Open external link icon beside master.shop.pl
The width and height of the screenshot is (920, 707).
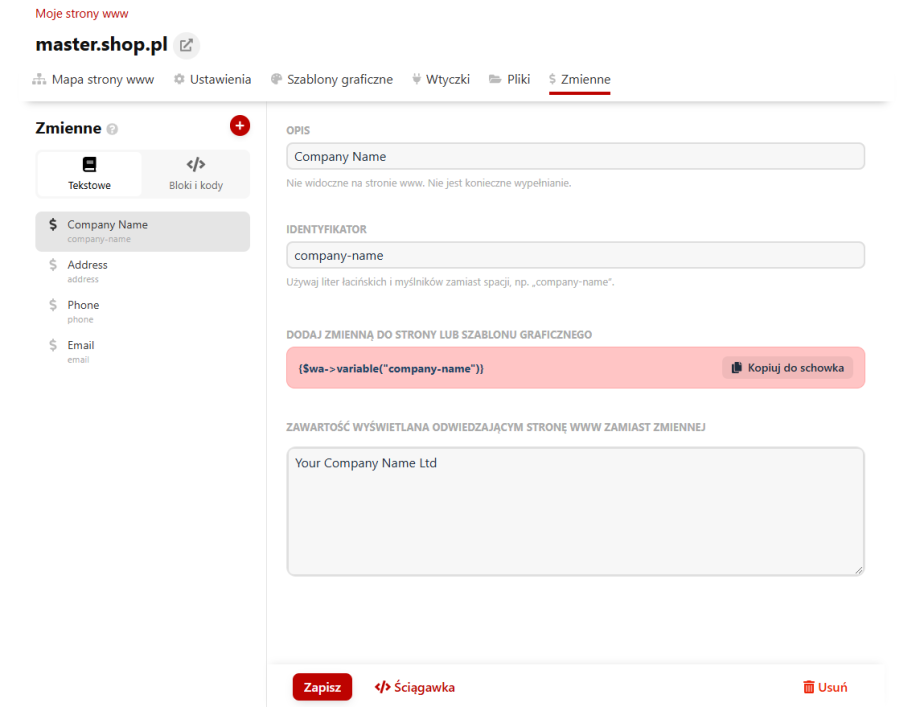pos(186,45)
